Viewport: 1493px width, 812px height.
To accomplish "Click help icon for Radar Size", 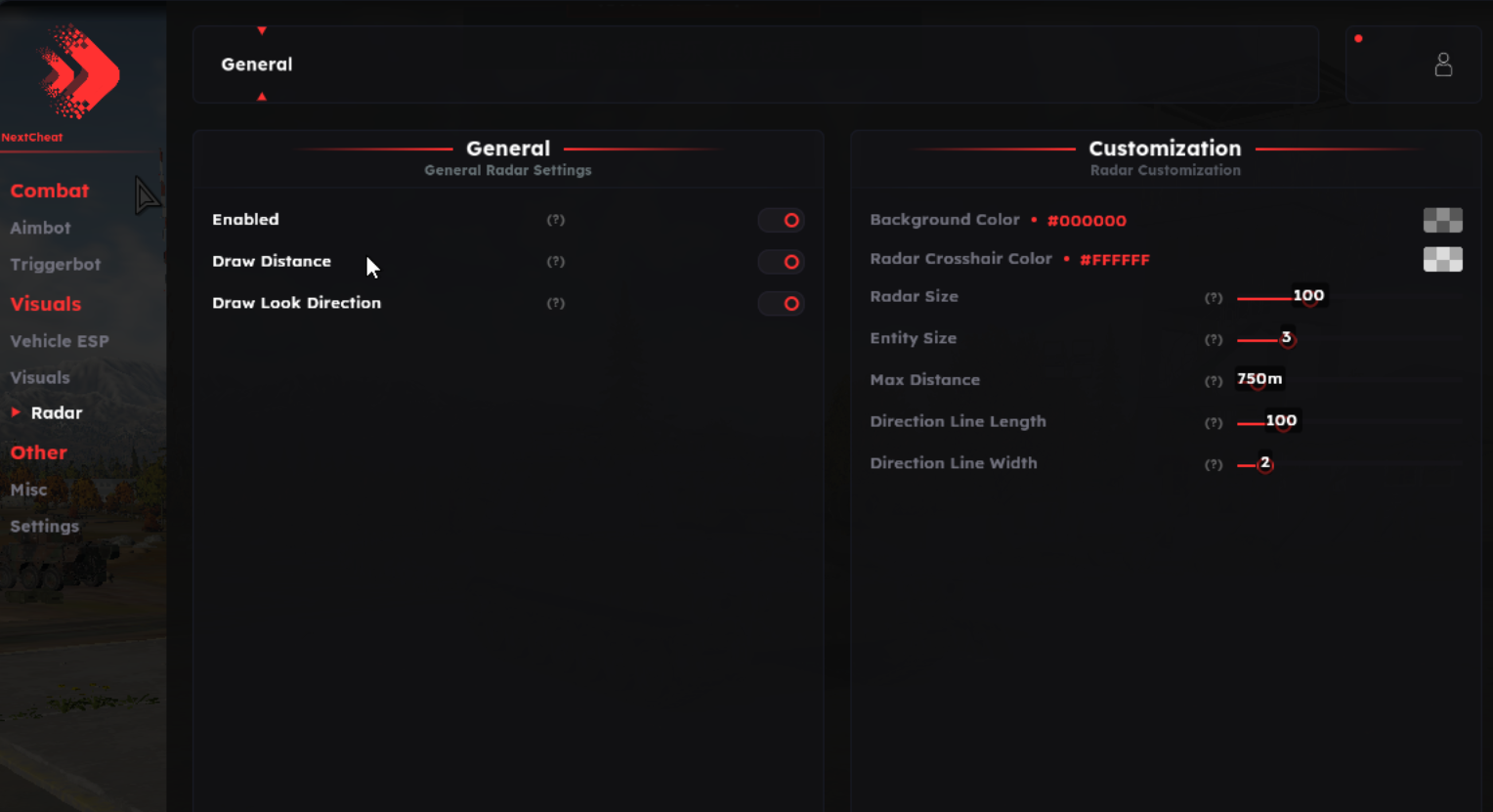I will 1214,298.
